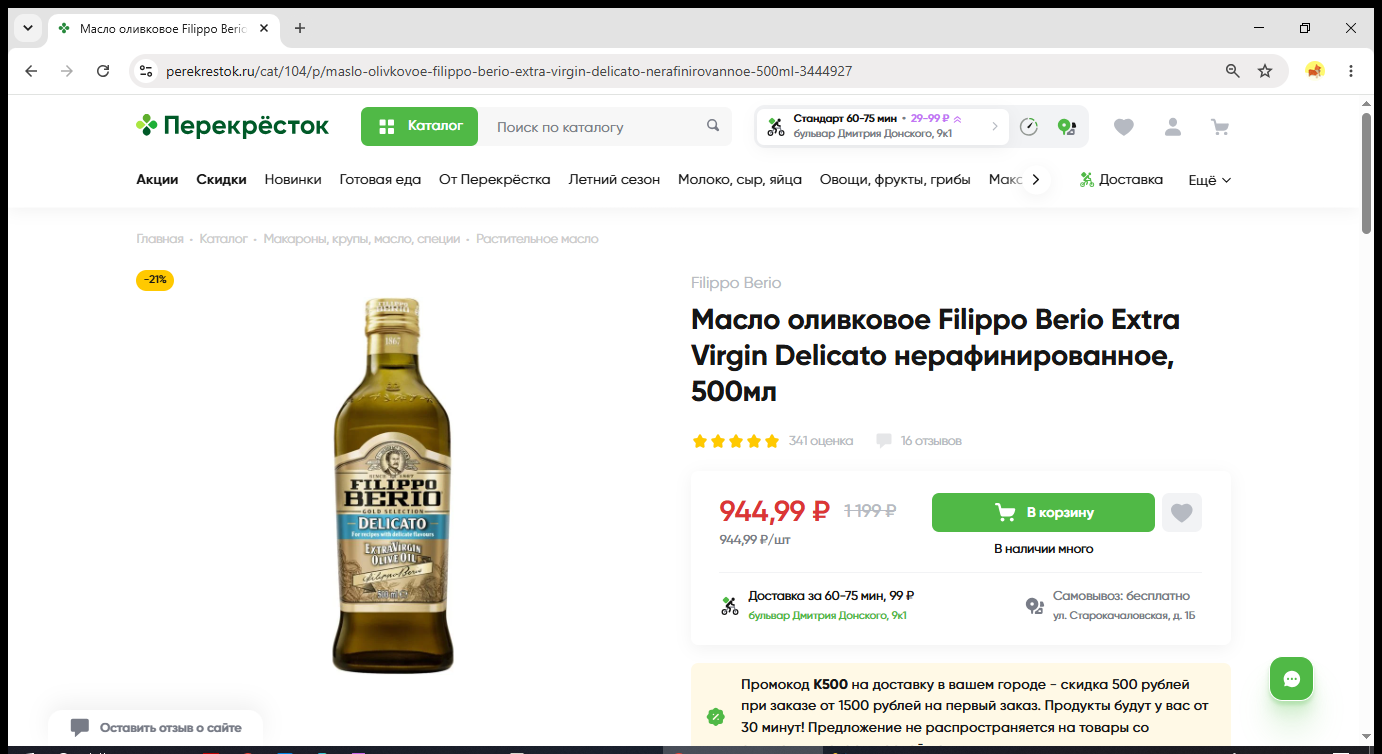This screenshot has width=1382, height=754.
Task: Go to the Перекрёсток home logo
Action: 232,126
